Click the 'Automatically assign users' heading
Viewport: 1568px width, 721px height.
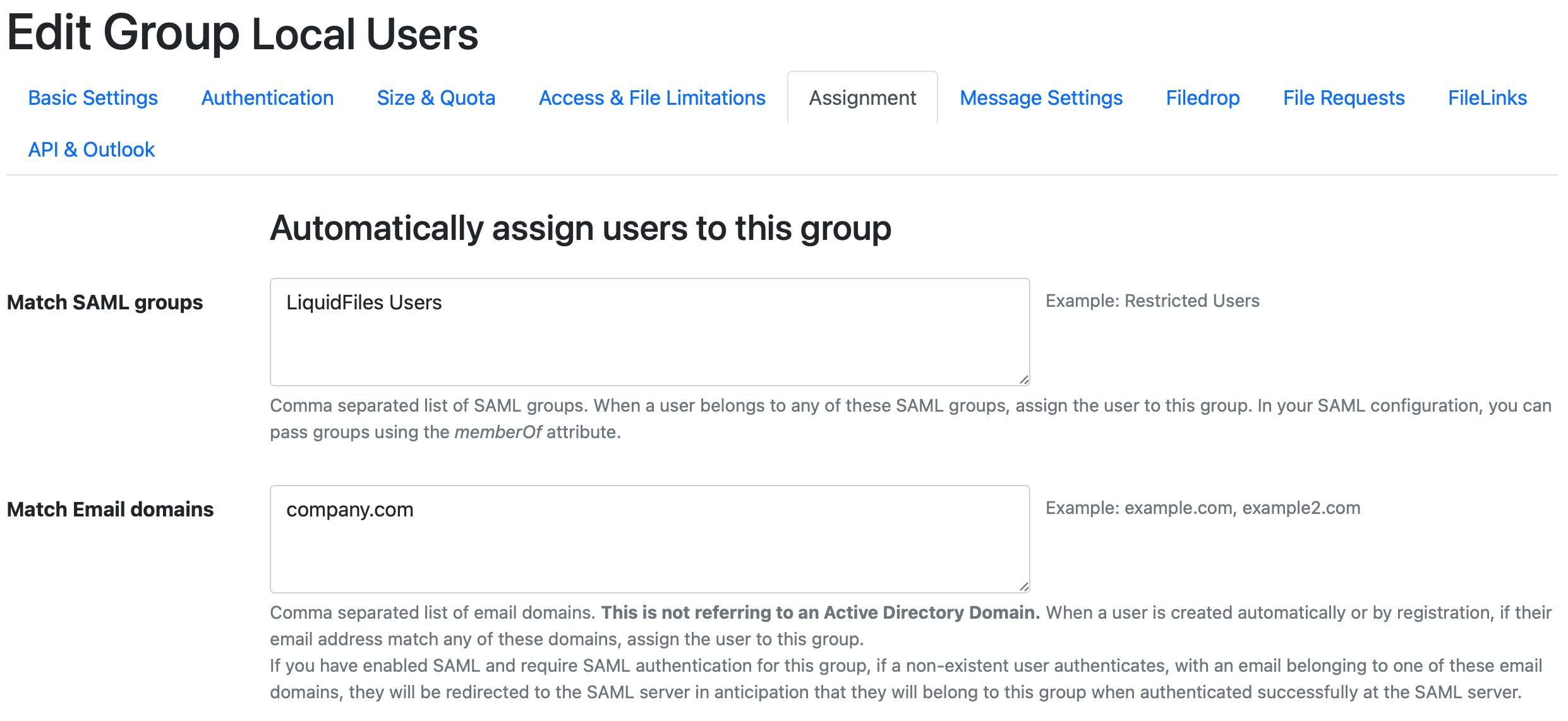pyautogui.click(x=580, y=229)
